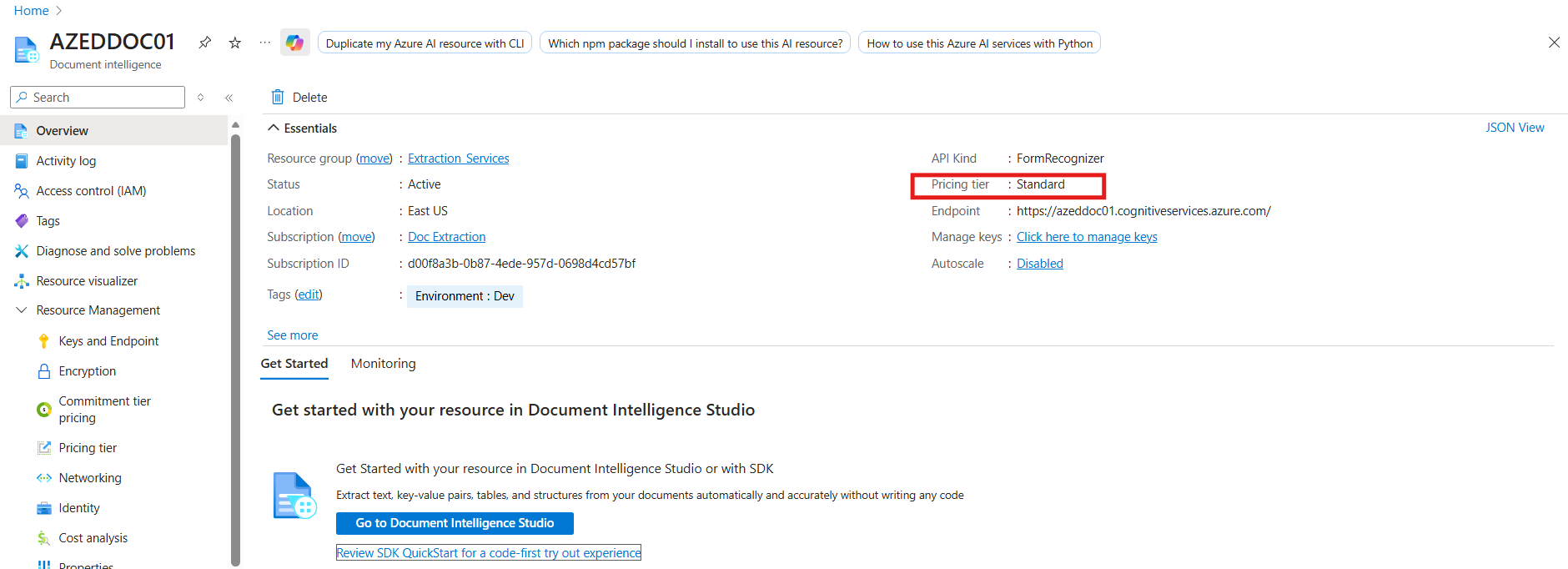Image resolution: width=1568 pixels, height=569 pixels.
Task: Collapse the sidebar menu with double chevron
Action: click(229, 98)
